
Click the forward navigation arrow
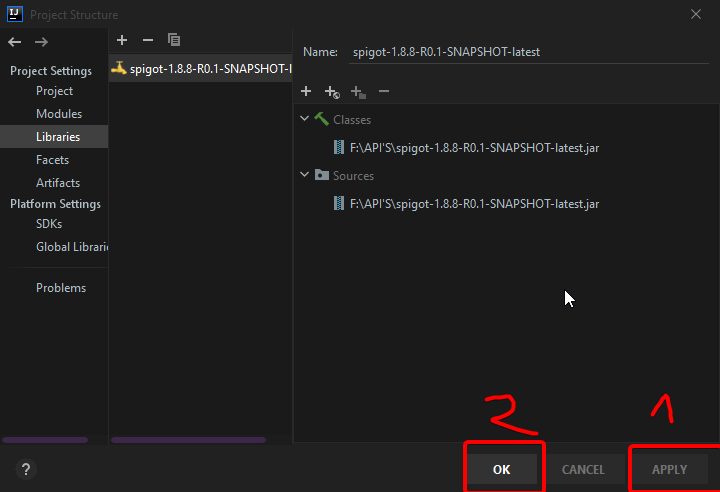point(41,41)
